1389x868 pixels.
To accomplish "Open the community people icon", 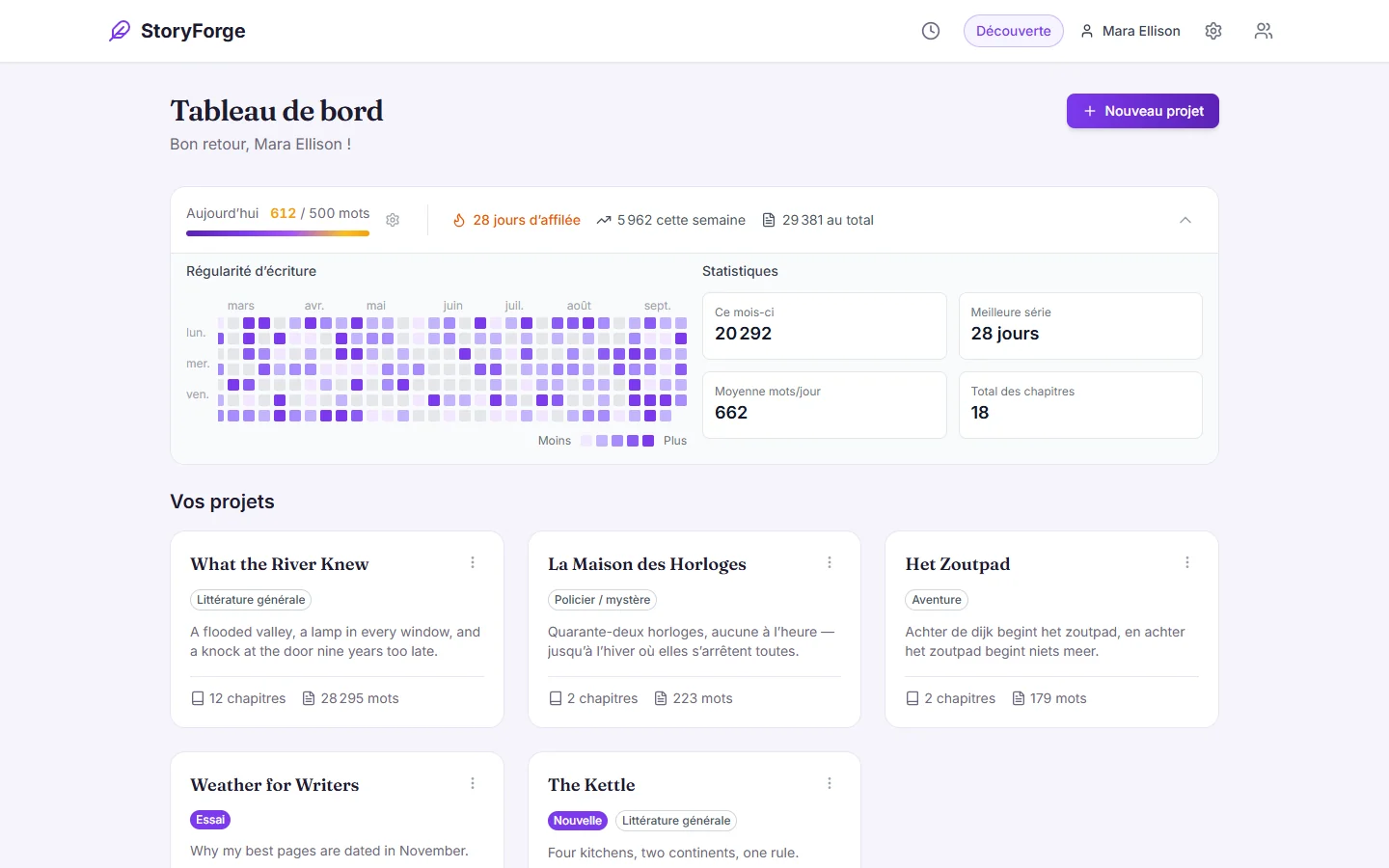I will tap(1264, 31).
